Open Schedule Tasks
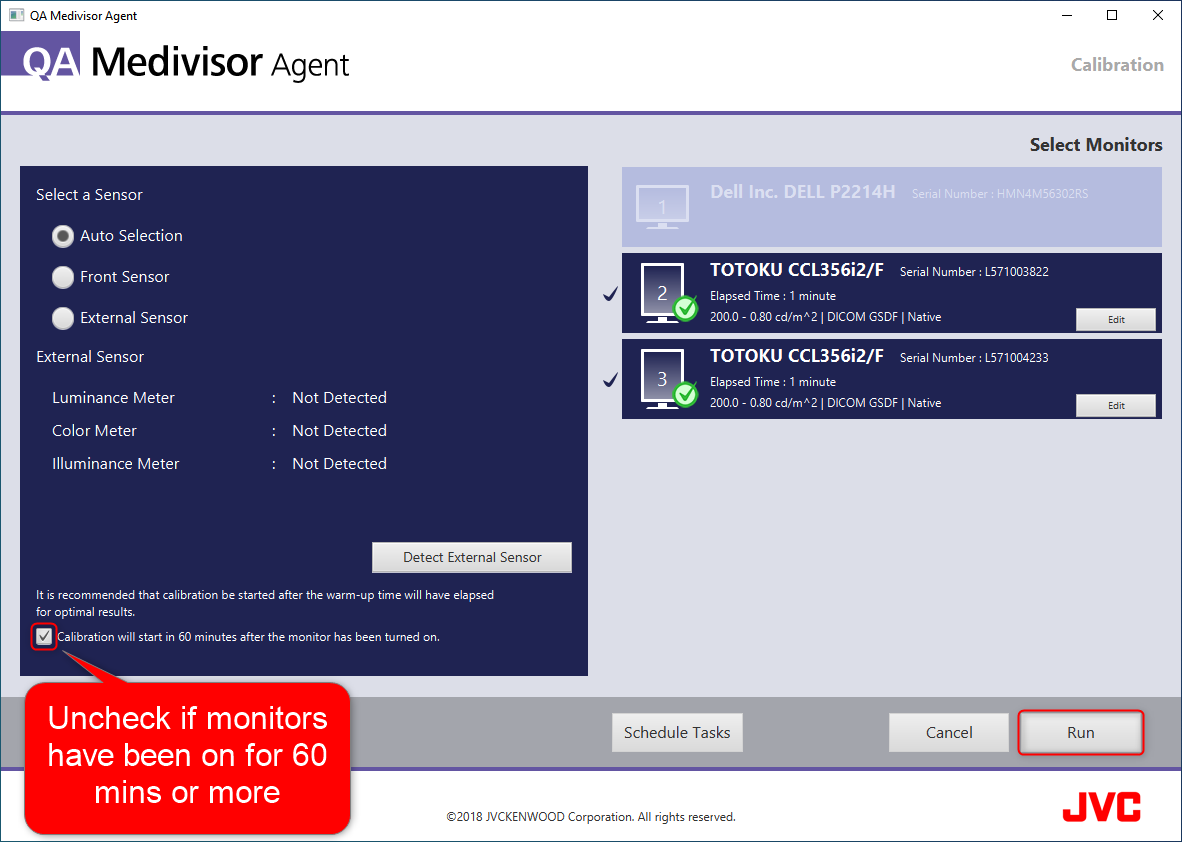1182x842 pixels. 677,733
